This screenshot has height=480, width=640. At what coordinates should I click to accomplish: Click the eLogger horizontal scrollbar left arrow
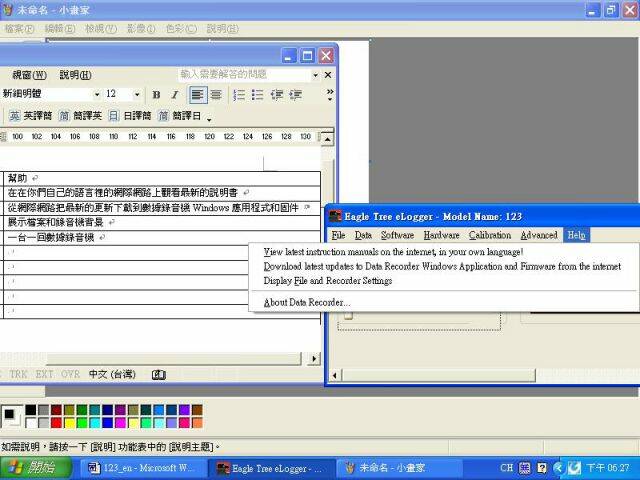click(335, 375)
